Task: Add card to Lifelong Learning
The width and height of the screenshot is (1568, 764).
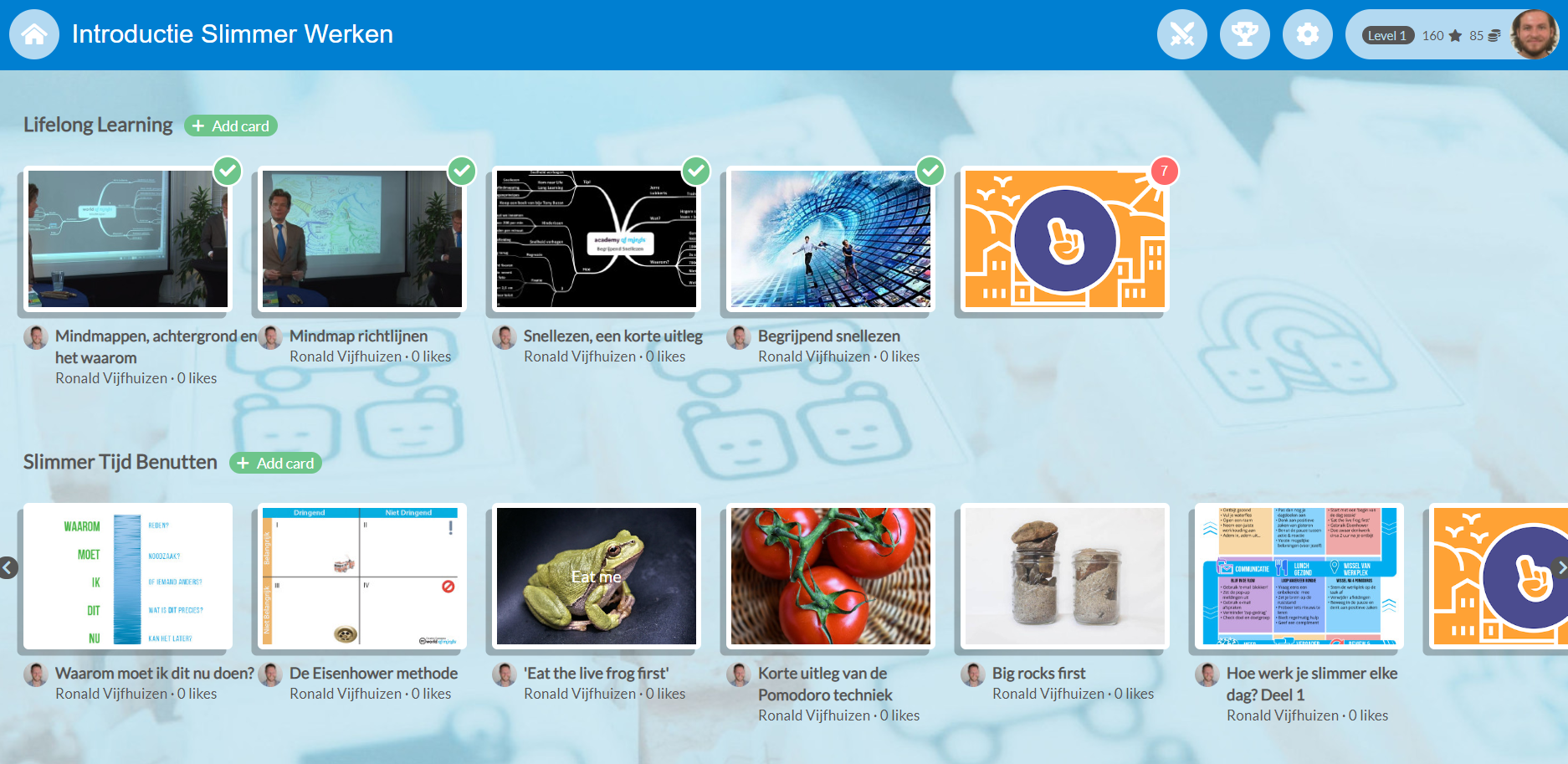Action: click(x=231, y=126)
